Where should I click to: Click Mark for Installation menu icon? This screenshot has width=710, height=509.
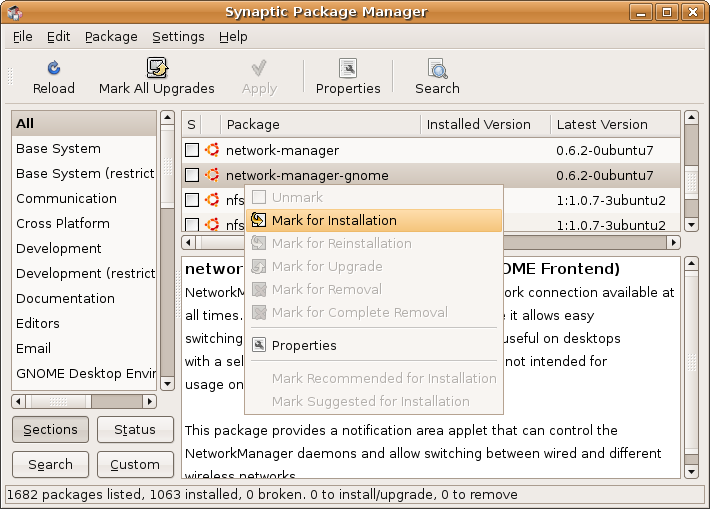(x=259, y=220)
